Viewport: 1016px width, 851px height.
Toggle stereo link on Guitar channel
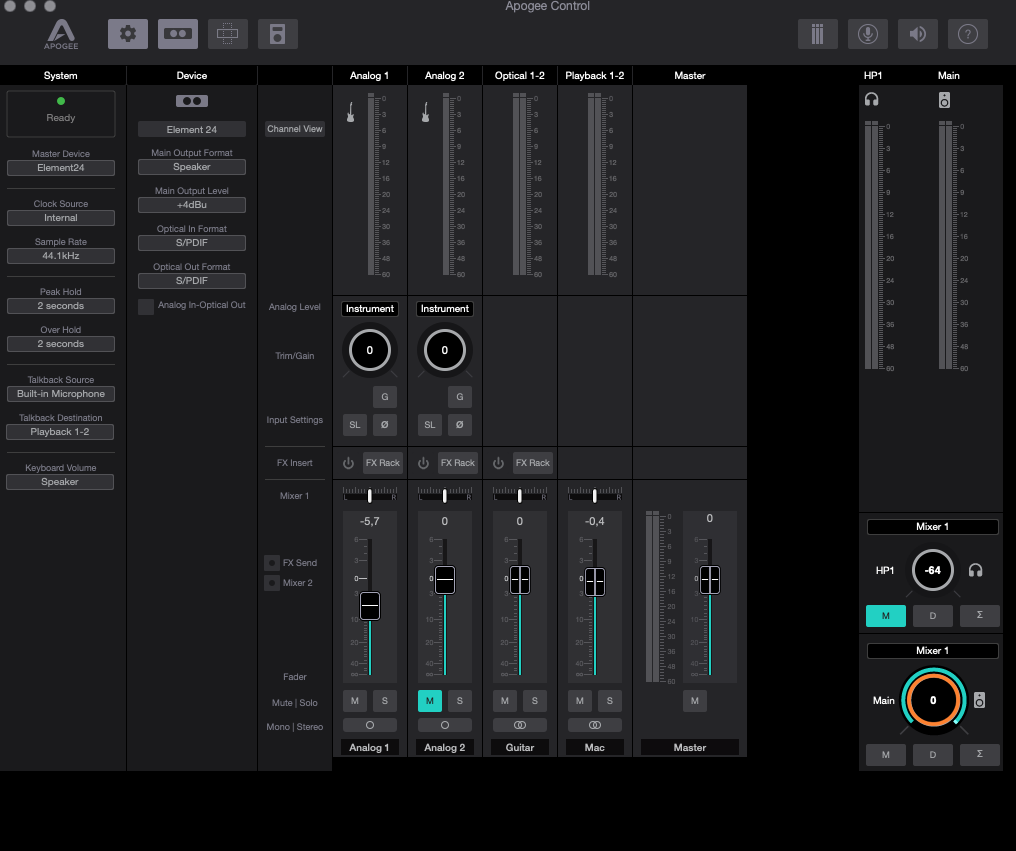tap(520, 725)
